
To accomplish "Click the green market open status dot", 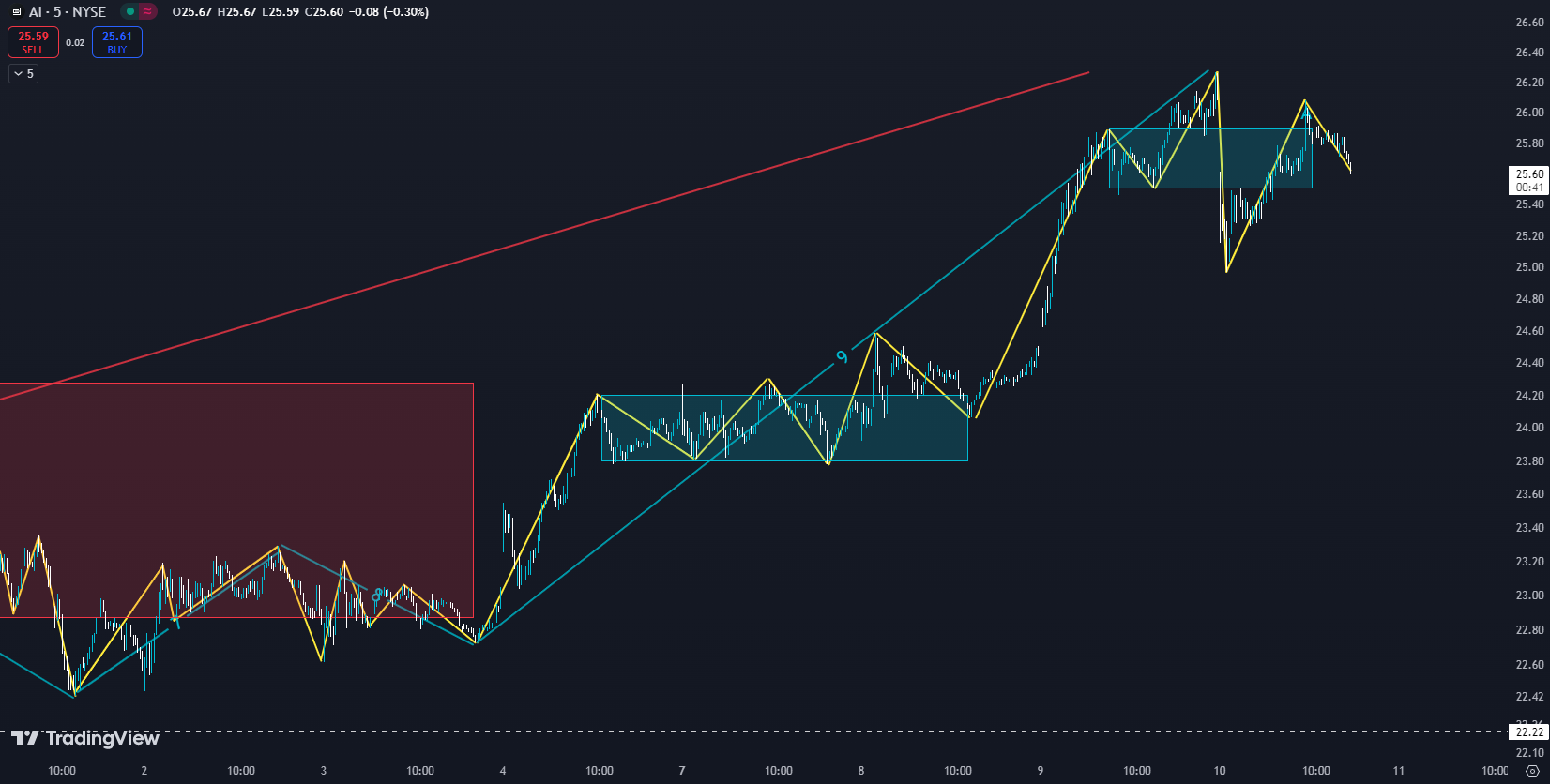I will 130,12.
